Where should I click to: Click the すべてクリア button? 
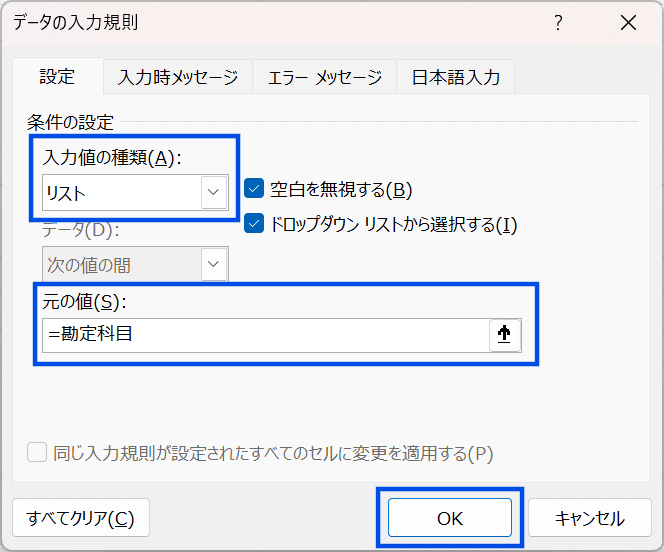coord(81,518)
